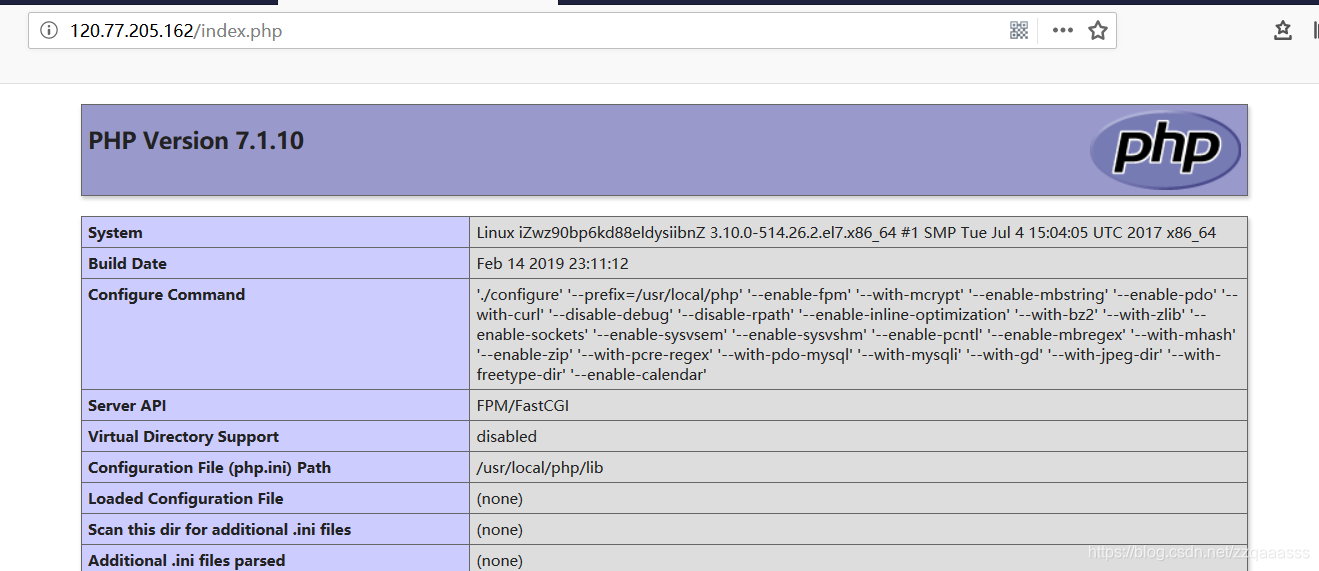This screenshot has height=571, width=1319.
Task: Select the Build Date label
Action: tap(127, 264)
